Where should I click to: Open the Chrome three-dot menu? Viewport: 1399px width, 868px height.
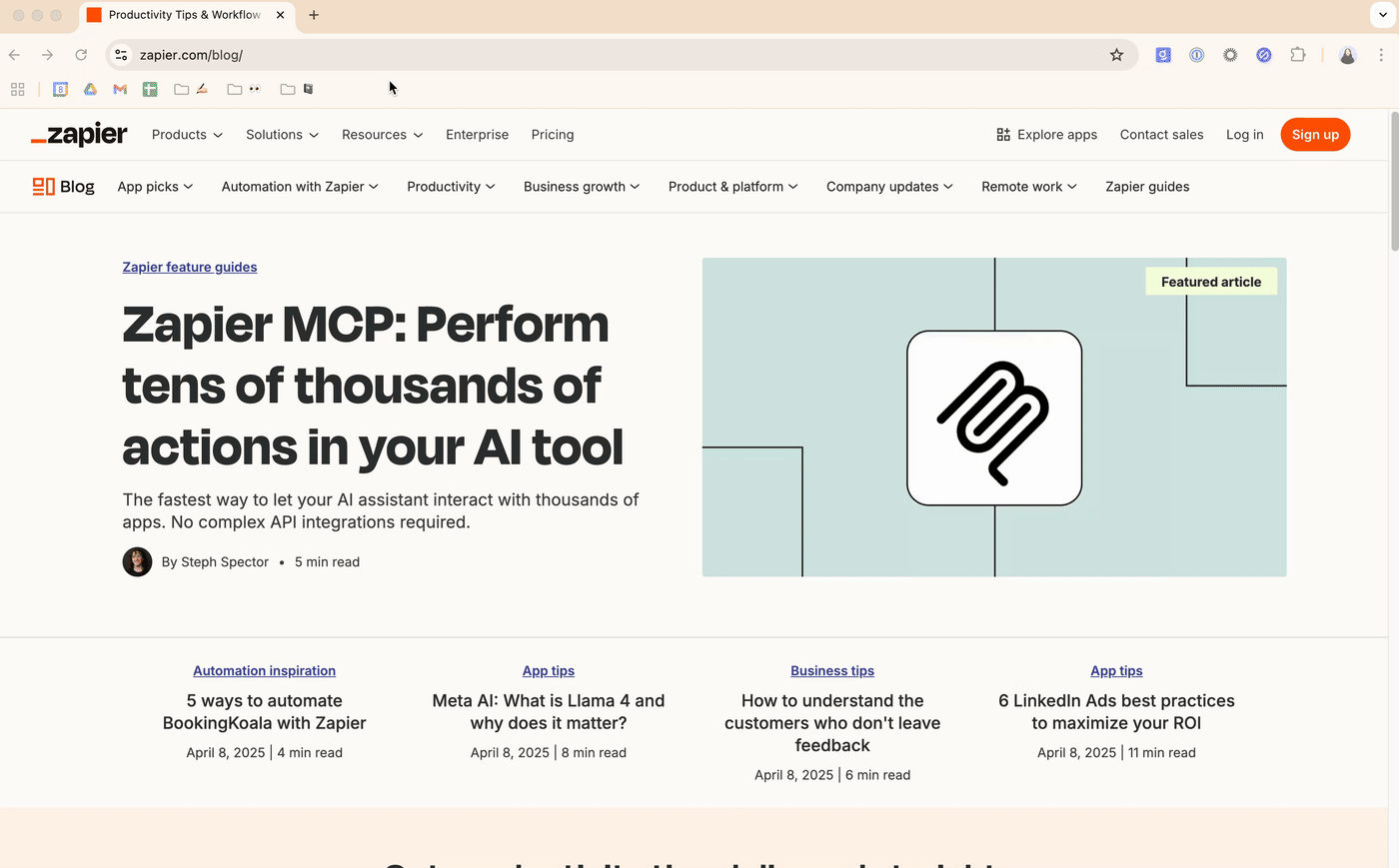[x=1381, y=55]
